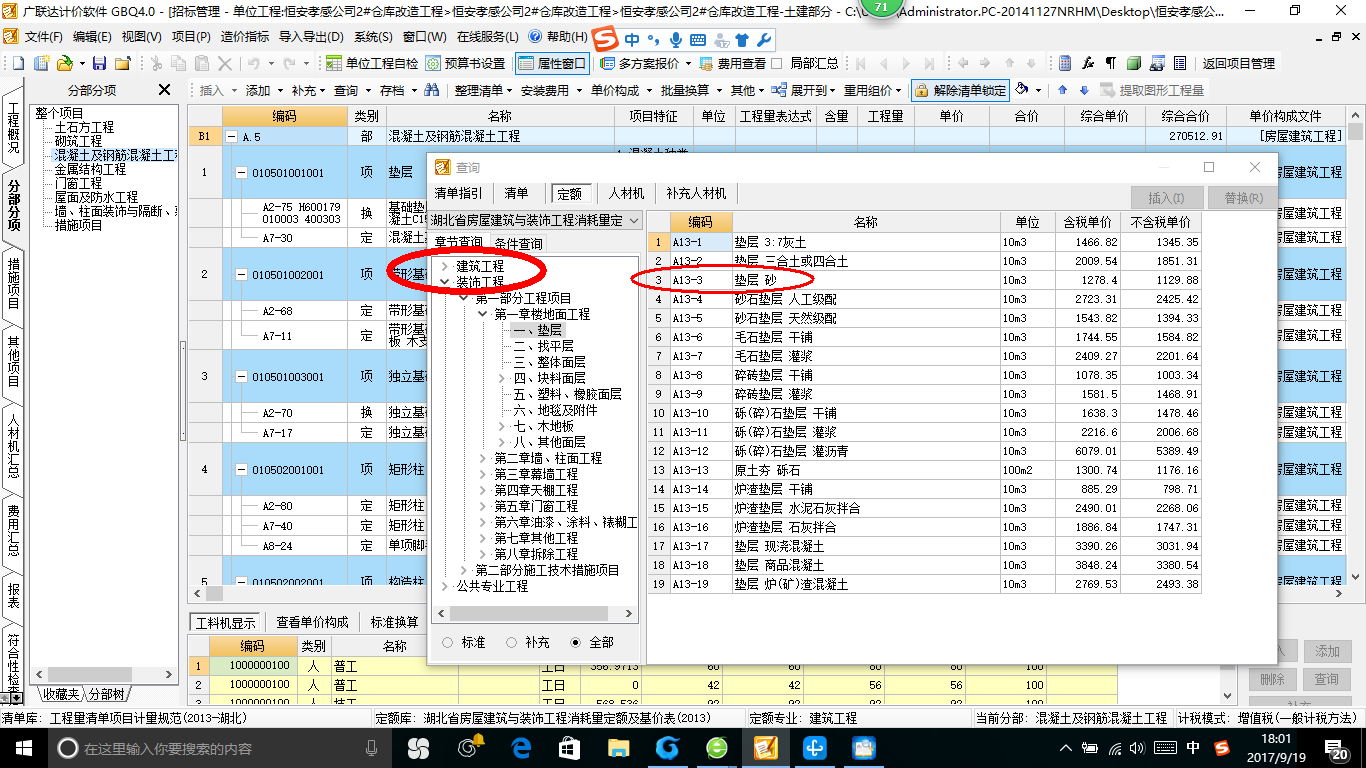The width and height of the screenshot is (1366, 768).
Task: Open 预算书设置 settings button
Action: click(x=466, y=63)
